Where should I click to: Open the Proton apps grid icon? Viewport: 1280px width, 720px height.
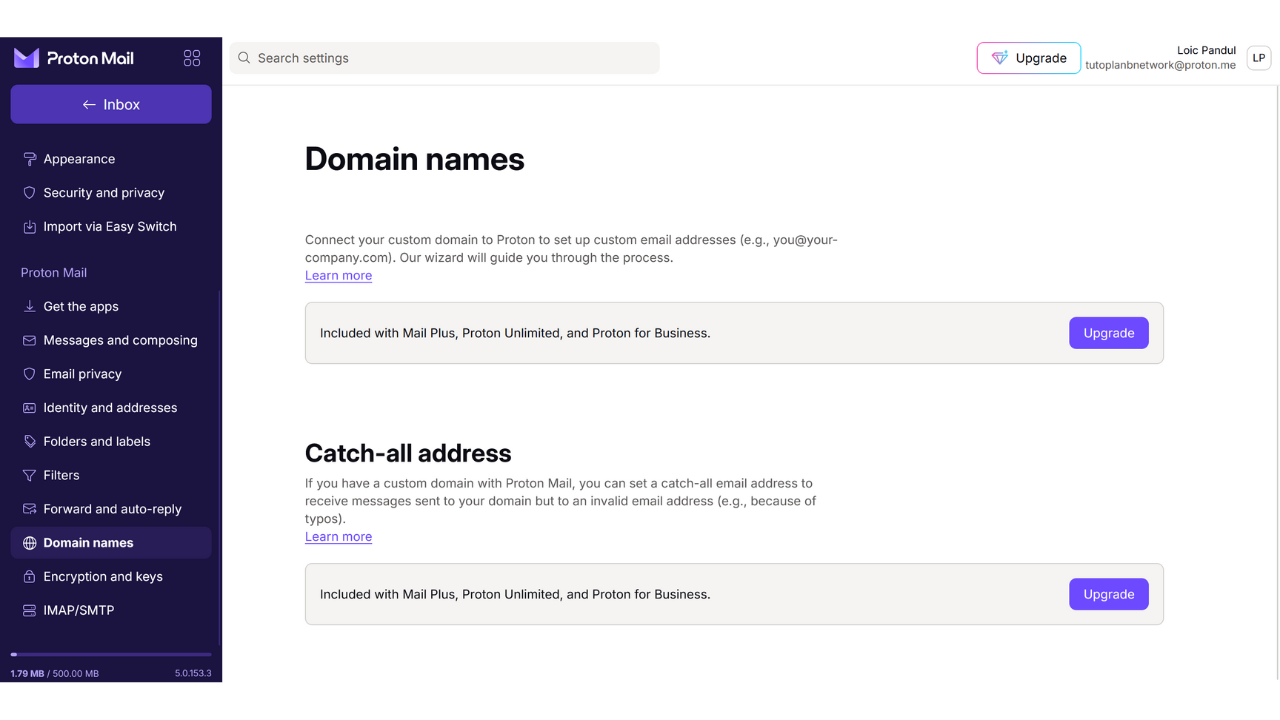click(192, 58)
